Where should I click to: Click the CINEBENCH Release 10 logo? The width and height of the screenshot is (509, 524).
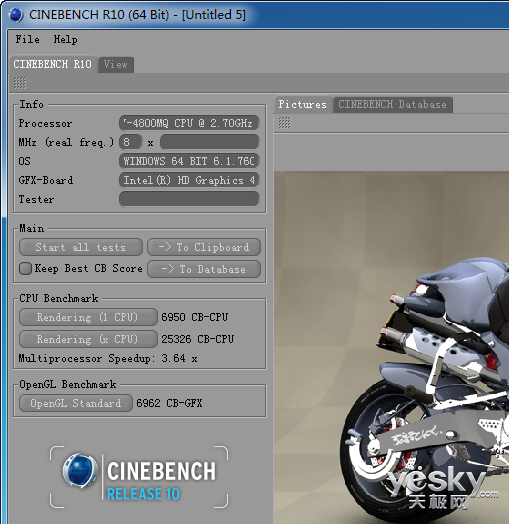(139, 477)
